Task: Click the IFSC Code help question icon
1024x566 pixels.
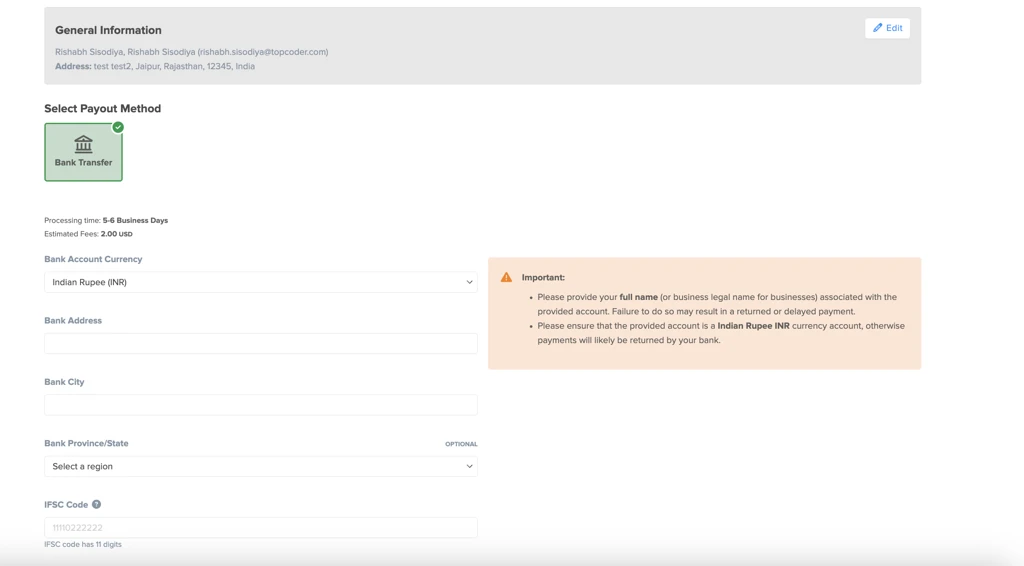Action: click(97, 505)
